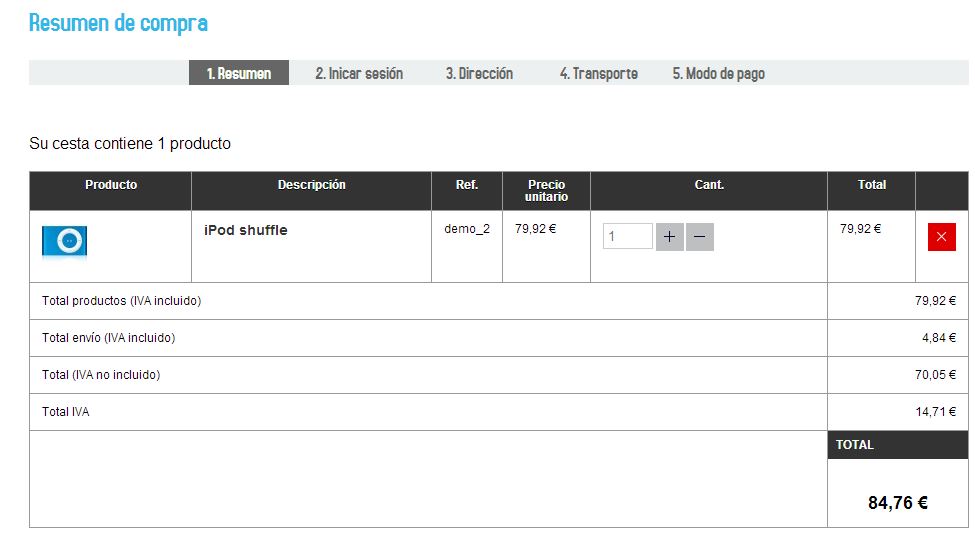Click the 'Resumen de compra' heading
The width and height of the screenshot is (975, 534).
(x=118, y=23)
